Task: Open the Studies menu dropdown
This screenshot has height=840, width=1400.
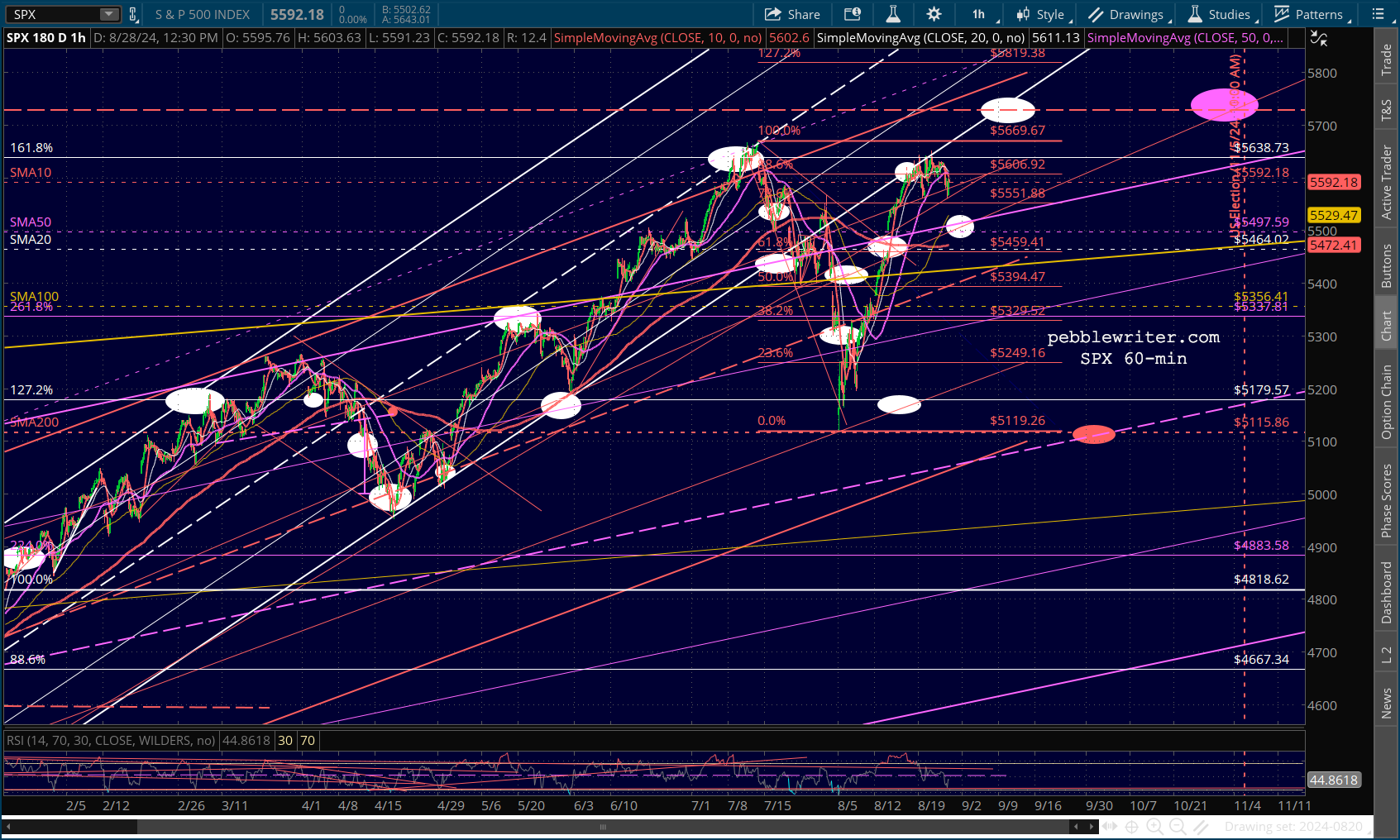Action: (x=1221, y=14)
